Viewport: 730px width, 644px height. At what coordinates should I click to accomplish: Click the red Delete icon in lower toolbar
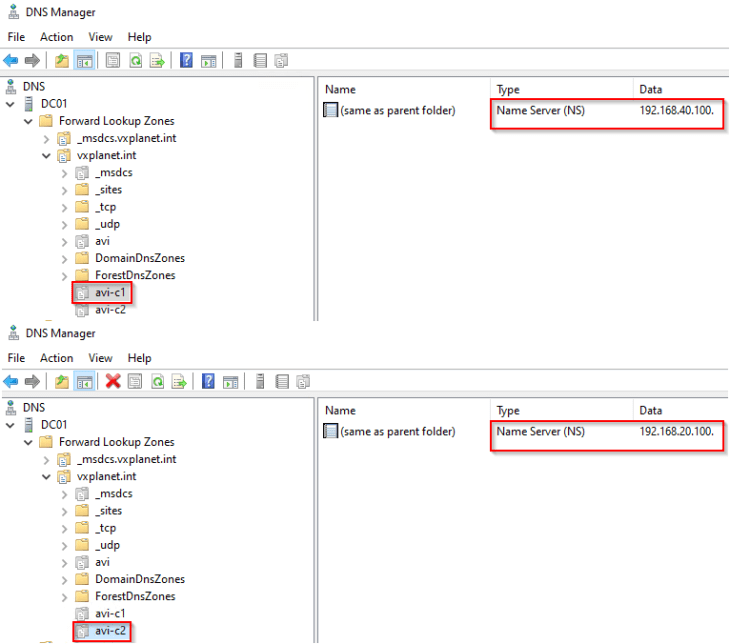tap(113, 381)
